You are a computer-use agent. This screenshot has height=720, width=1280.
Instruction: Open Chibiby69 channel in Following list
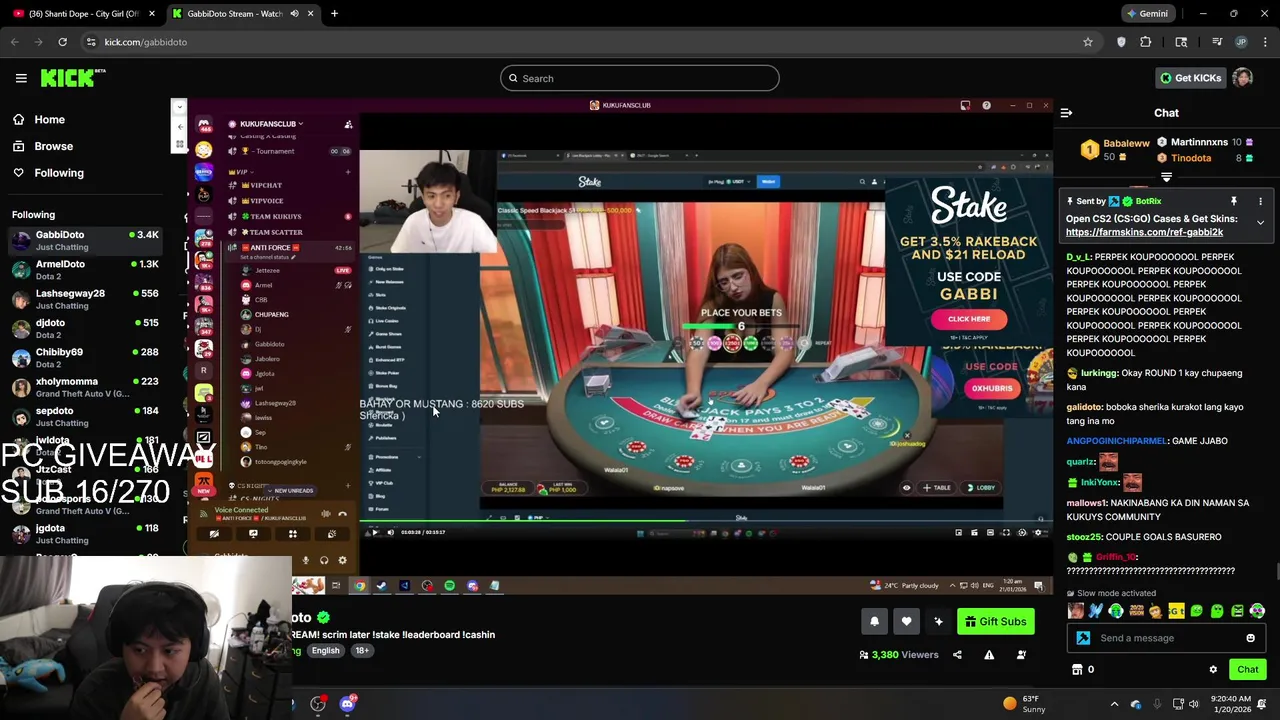coord(85,358)
